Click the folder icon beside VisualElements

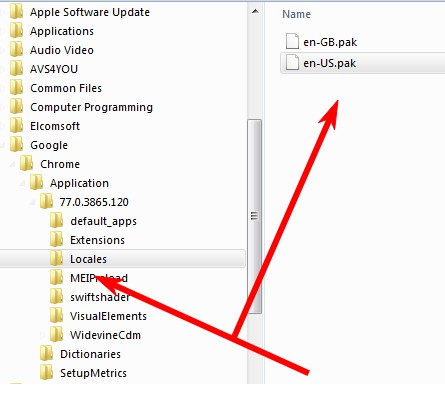pos(57,316)
